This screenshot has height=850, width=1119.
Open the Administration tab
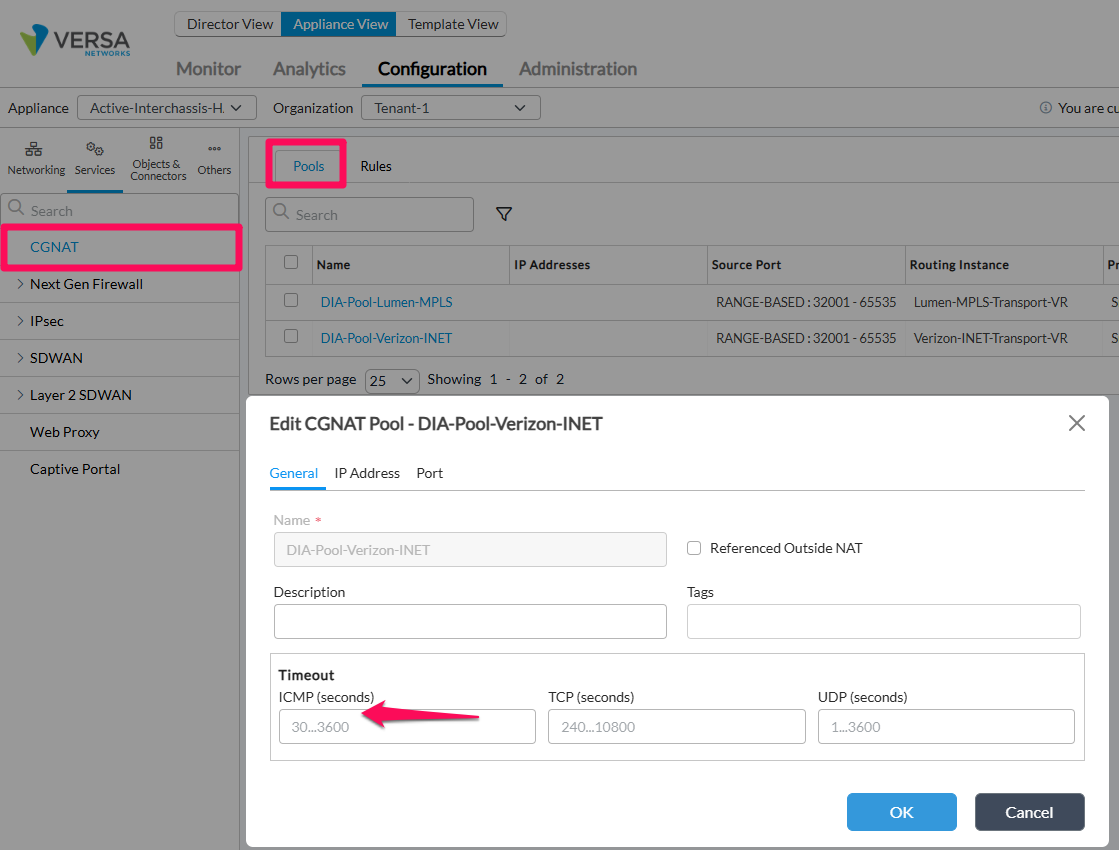577,69
